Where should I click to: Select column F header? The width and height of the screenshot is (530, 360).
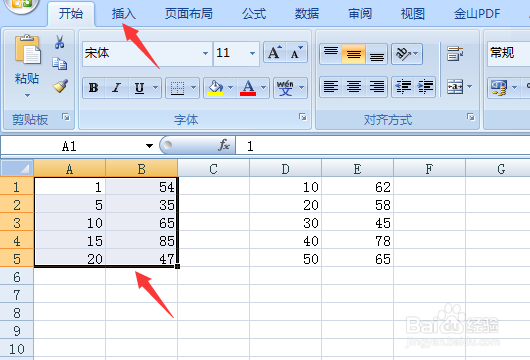[x=429, y=168]
